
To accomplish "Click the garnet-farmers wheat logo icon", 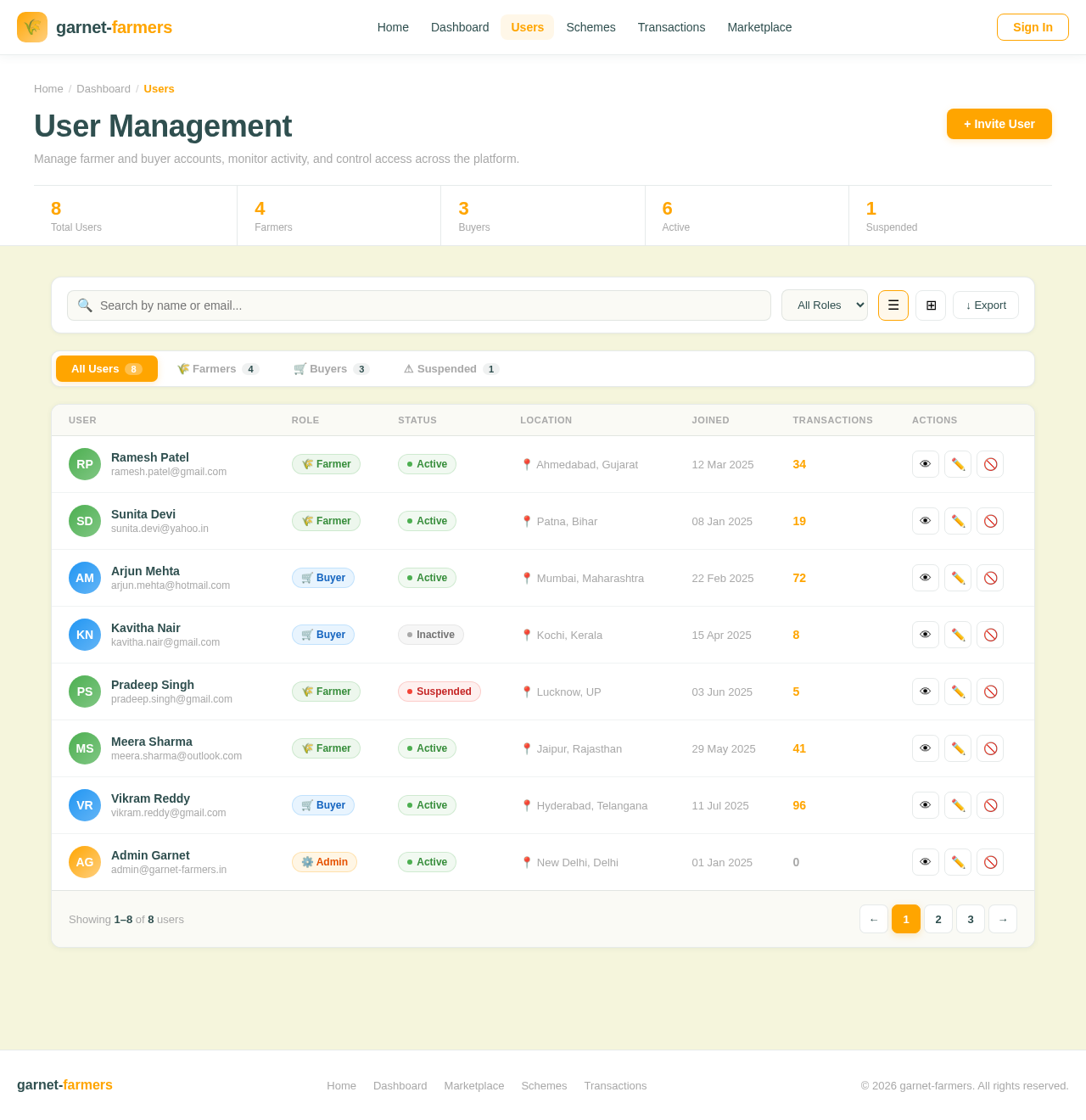I will [32, 27].
